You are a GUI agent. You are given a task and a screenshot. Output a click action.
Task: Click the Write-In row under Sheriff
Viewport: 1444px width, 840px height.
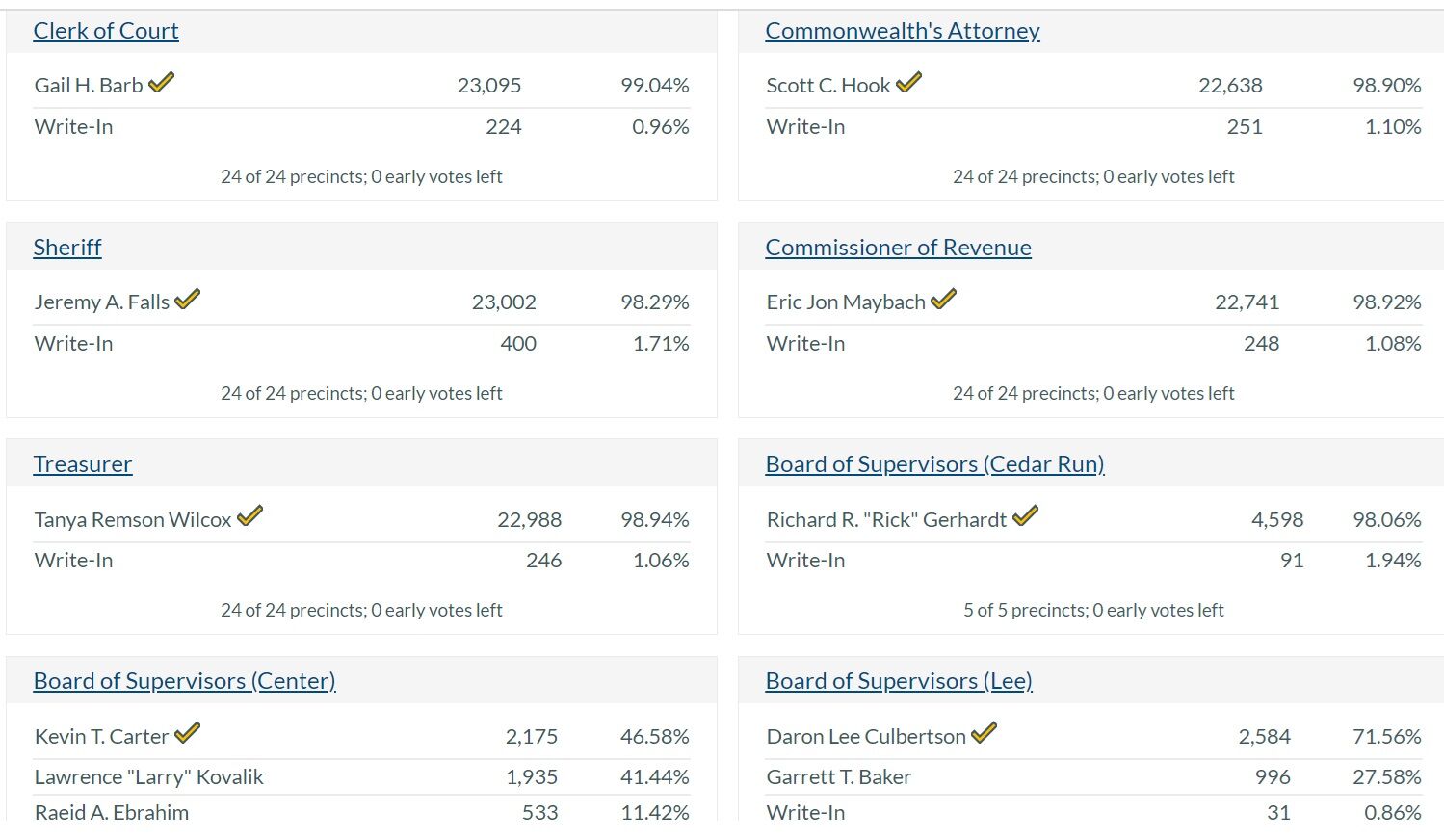73,343
